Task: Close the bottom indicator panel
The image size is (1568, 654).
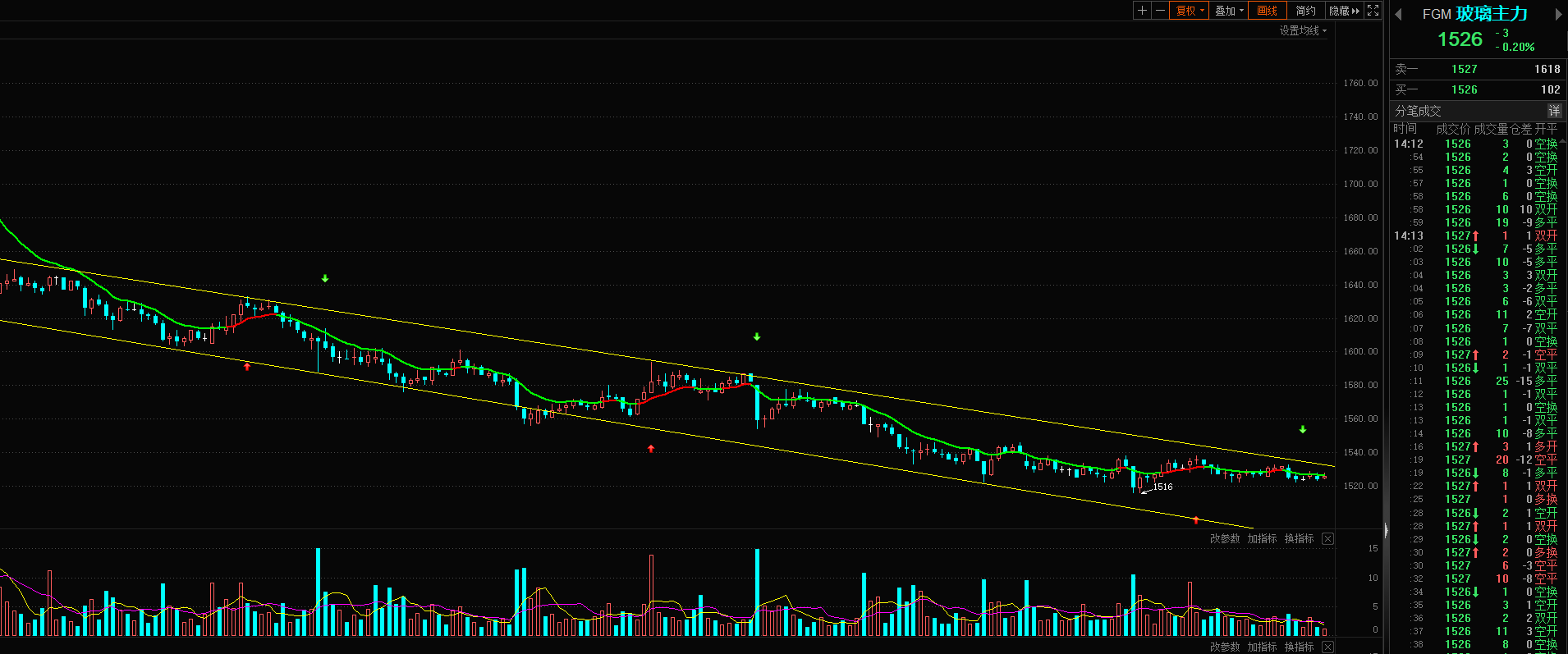Action: click(x=1327, y=647)
